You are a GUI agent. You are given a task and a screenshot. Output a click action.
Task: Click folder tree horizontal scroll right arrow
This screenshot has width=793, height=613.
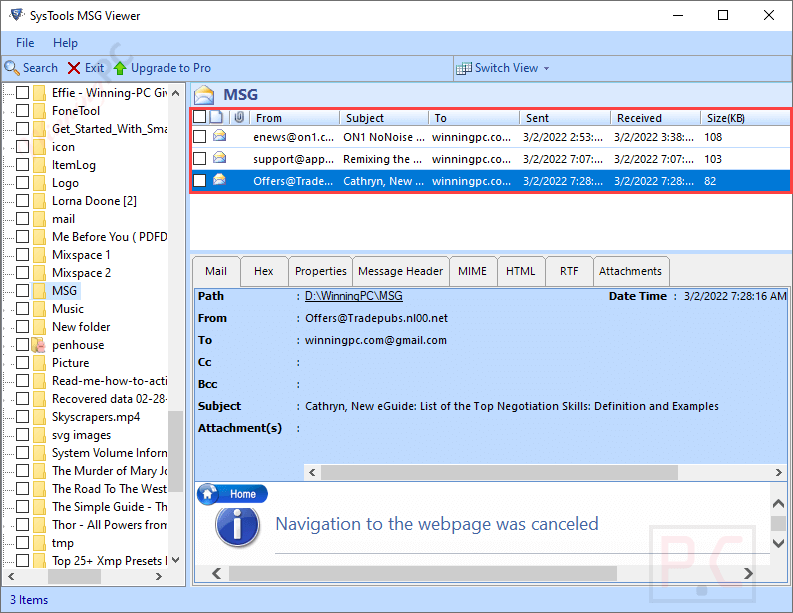point(159,577)
